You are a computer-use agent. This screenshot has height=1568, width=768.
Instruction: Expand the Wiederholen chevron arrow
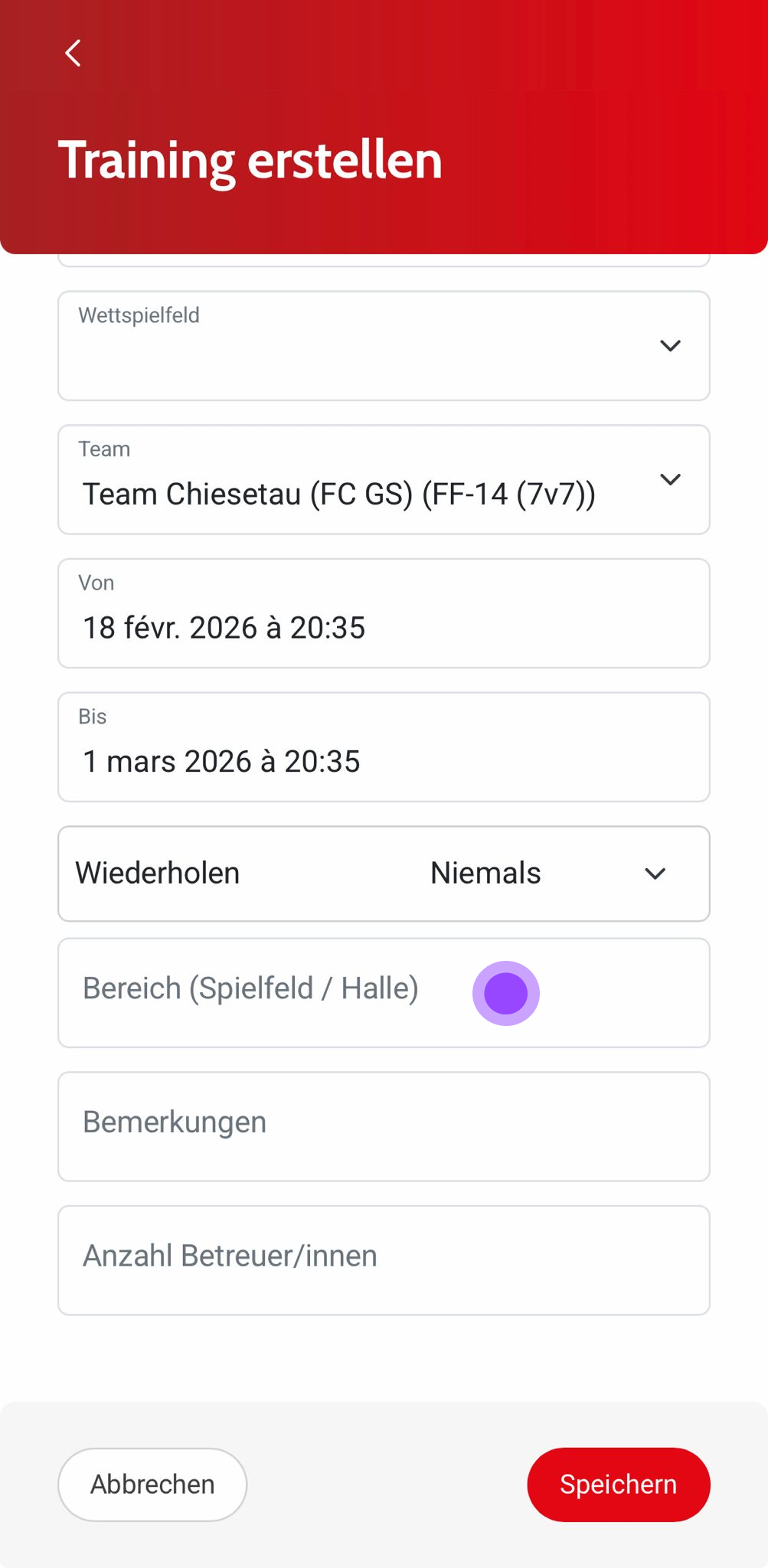[x=655, y=874]
